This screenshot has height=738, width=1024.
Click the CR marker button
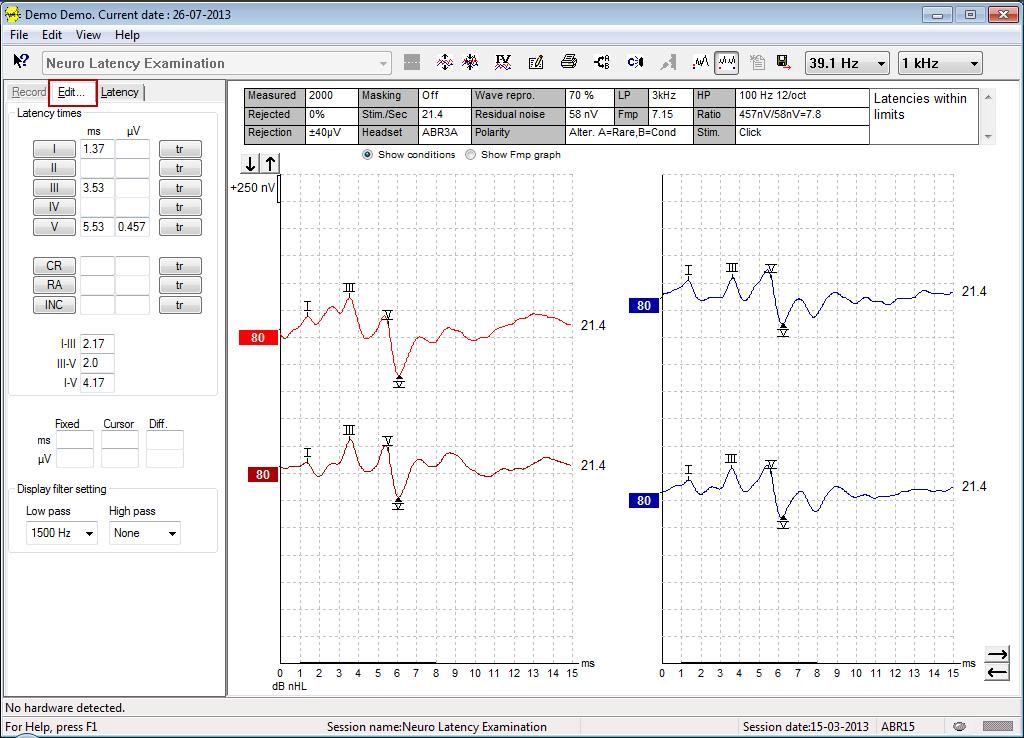[x=54, y=266]
